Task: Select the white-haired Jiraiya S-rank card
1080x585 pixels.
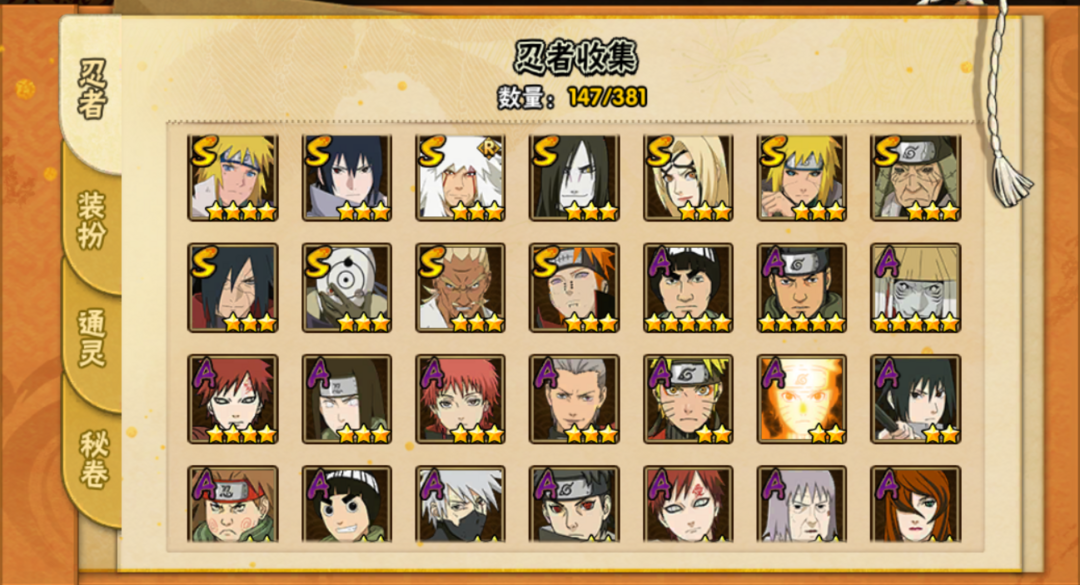Action: click(460, 178)
